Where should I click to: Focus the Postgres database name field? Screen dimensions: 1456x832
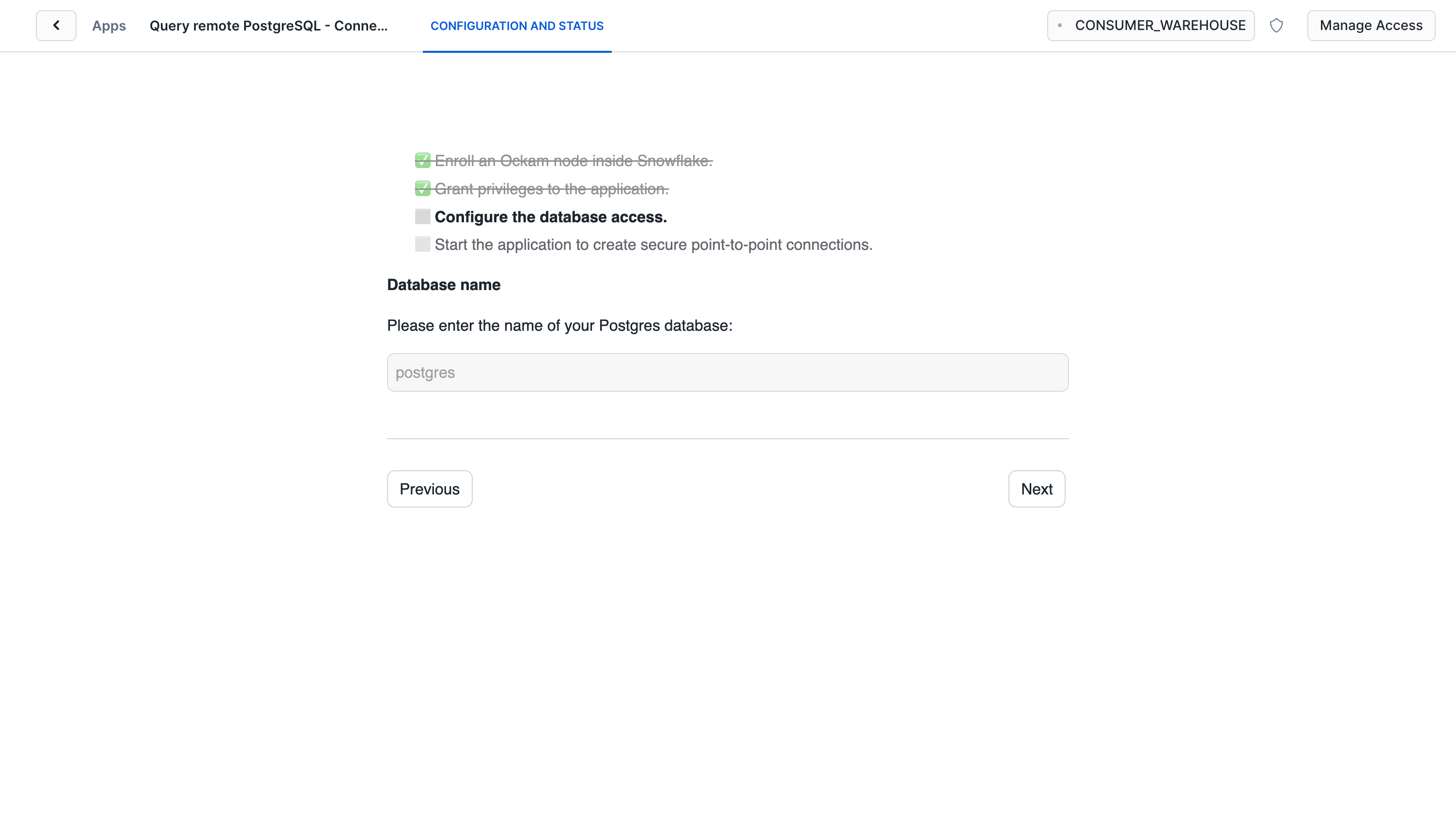point(727,372)
